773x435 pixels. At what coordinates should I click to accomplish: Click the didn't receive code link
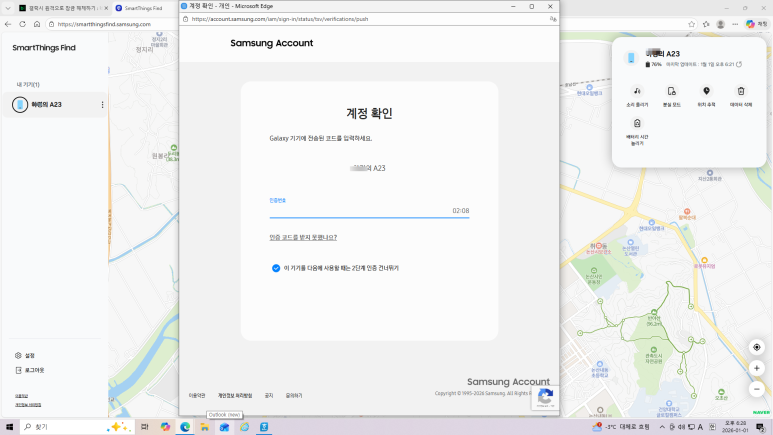[303, 237]
